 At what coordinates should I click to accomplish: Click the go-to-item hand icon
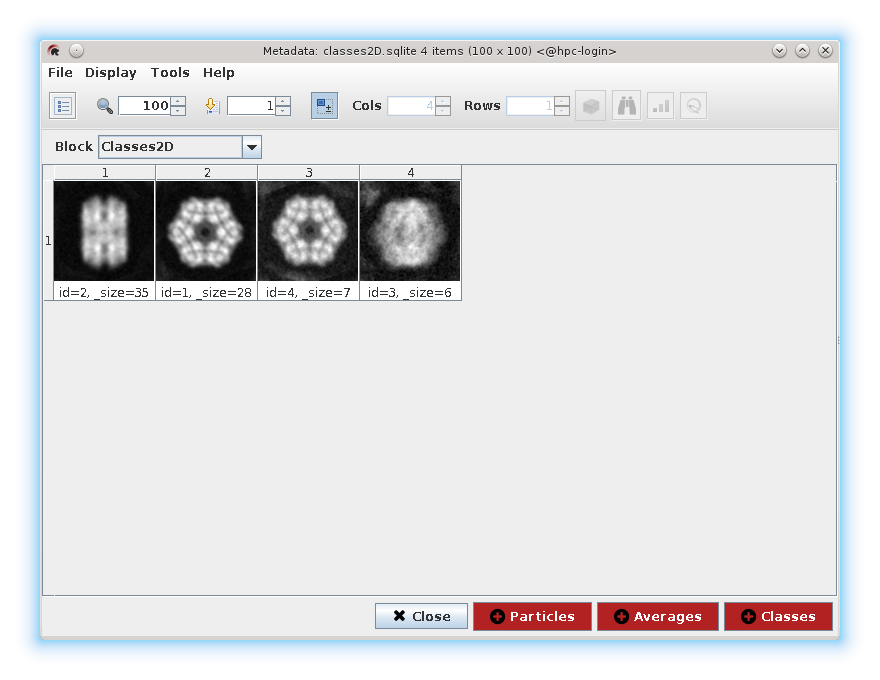[x=212, y=105]
